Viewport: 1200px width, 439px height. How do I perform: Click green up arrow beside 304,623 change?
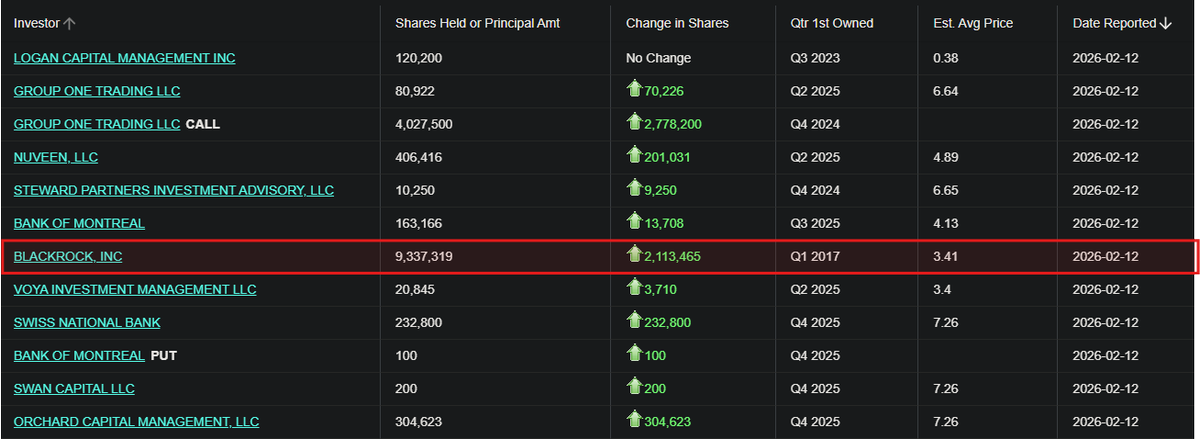point(633,421)
